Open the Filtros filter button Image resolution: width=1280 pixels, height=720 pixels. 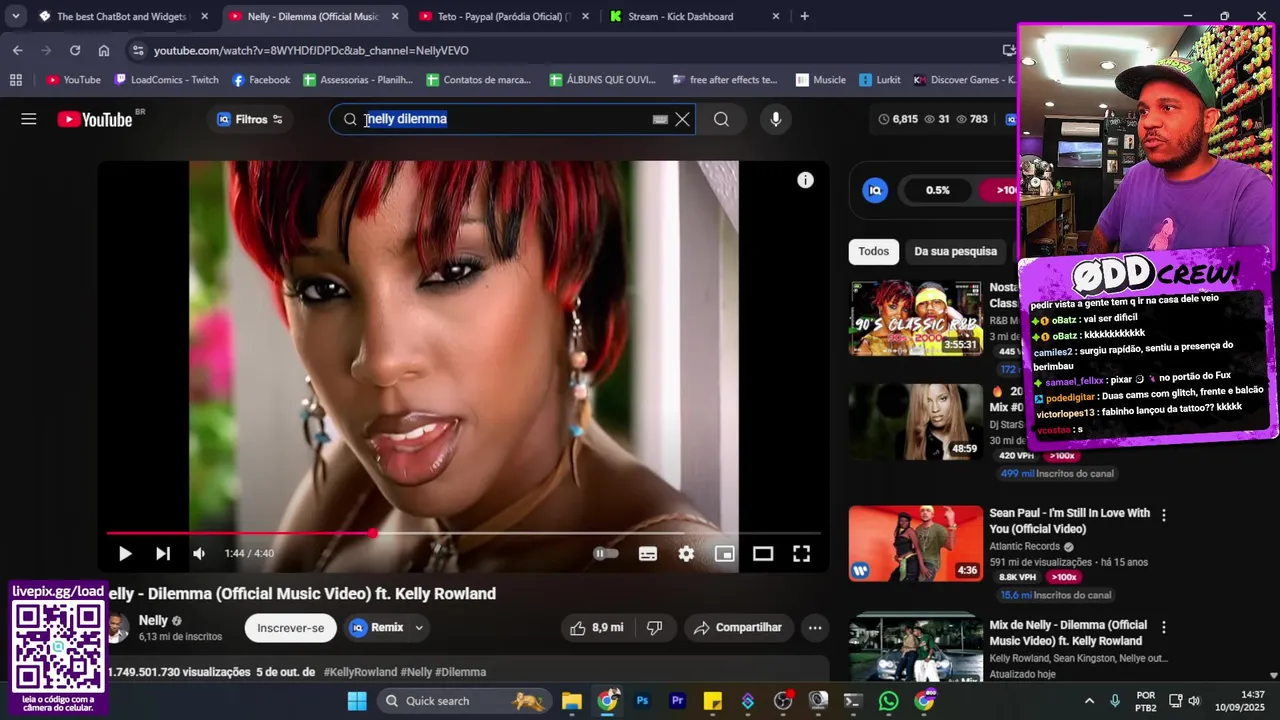click(250, 119)
